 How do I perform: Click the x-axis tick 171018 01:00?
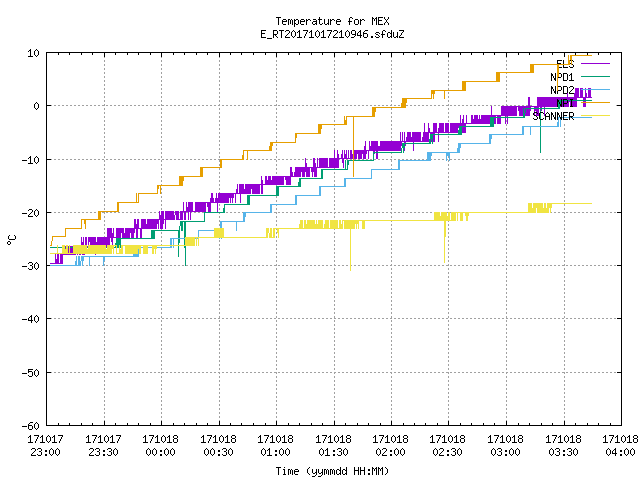276,445
